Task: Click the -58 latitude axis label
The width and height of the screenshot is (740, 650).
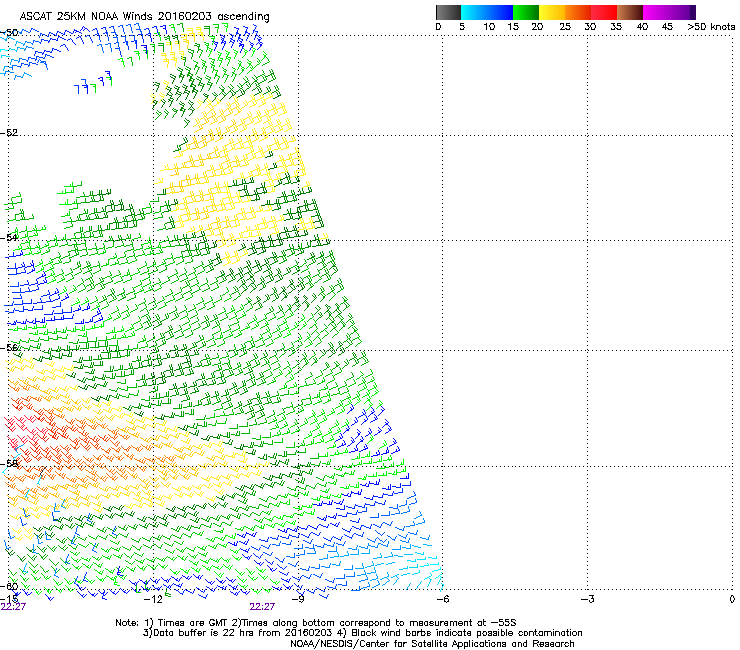Action: 9,463
